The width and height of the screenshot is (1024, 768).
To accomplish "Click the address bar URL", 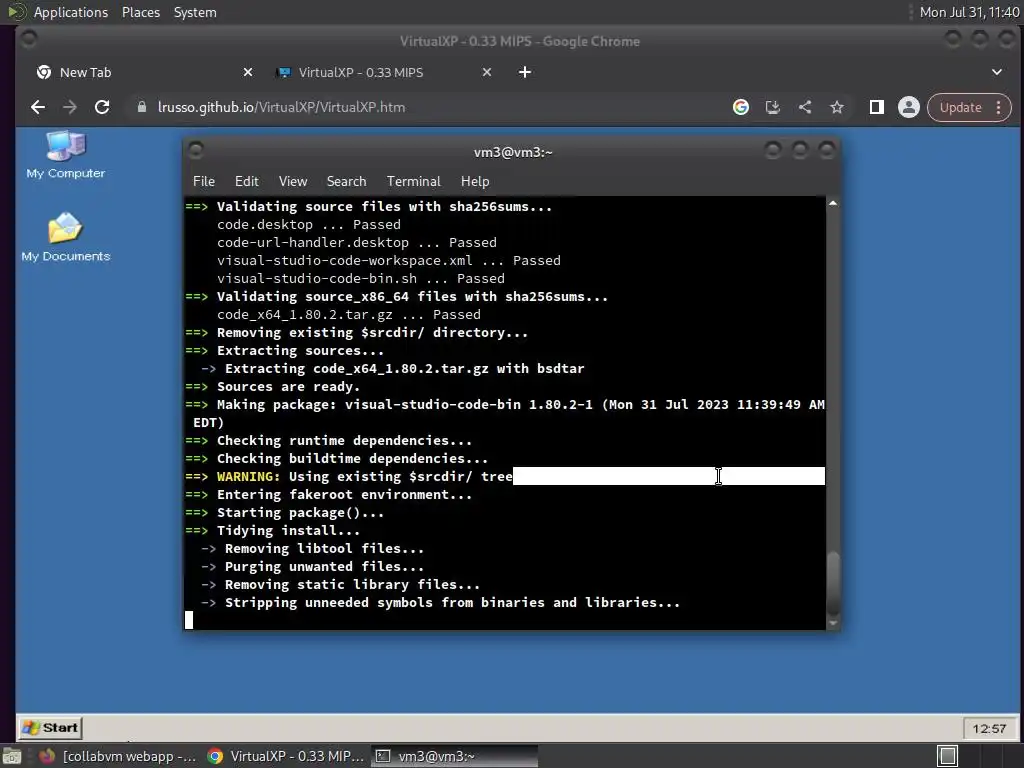I will [281, 107].
